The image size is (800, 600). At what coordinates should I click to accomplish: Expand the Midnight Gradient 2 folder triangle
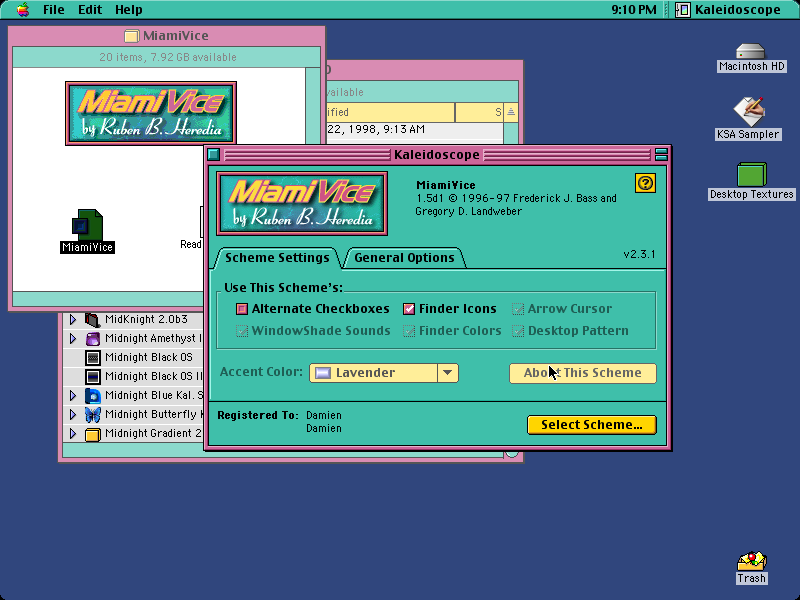(72, 434)
